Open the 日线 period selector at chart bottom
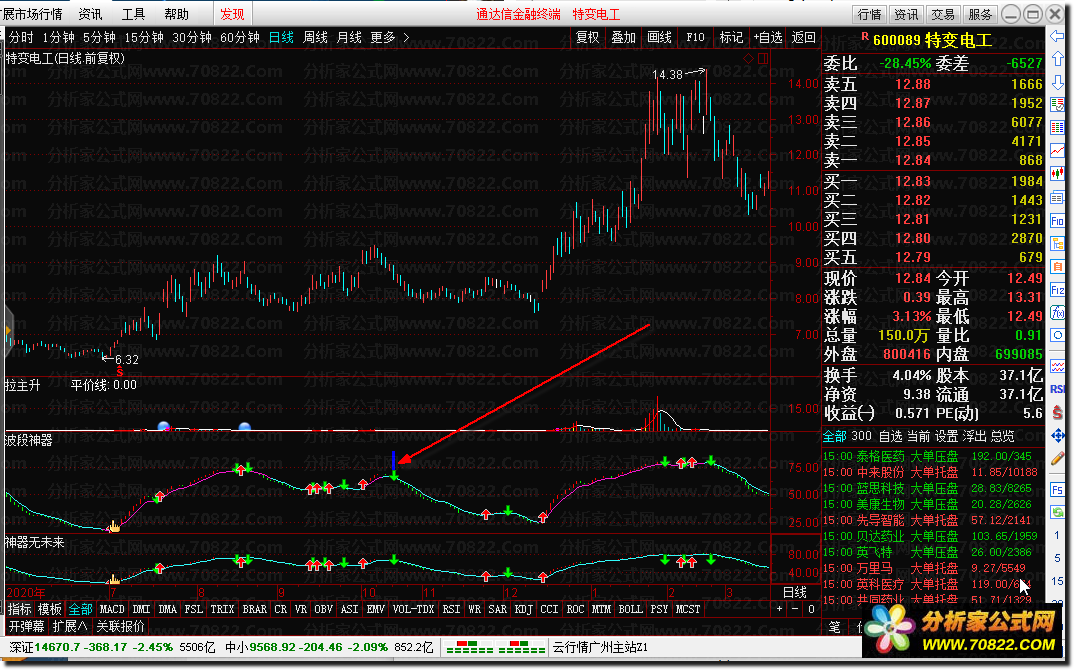 795,592
